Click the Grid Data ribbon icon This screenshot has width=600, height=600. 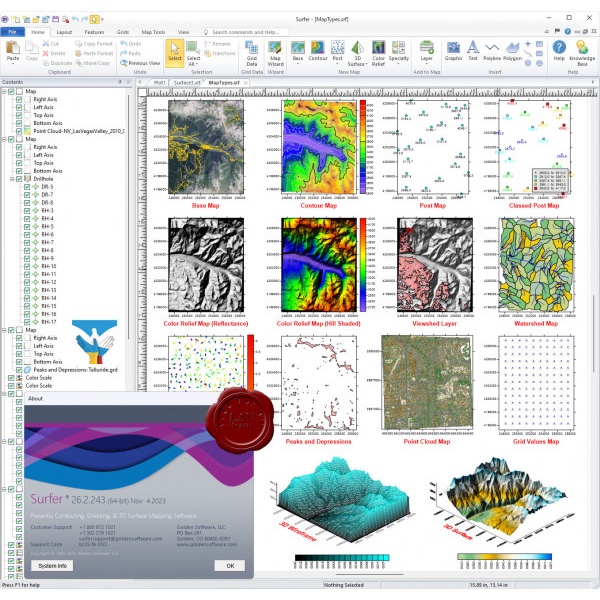(251, 51)
